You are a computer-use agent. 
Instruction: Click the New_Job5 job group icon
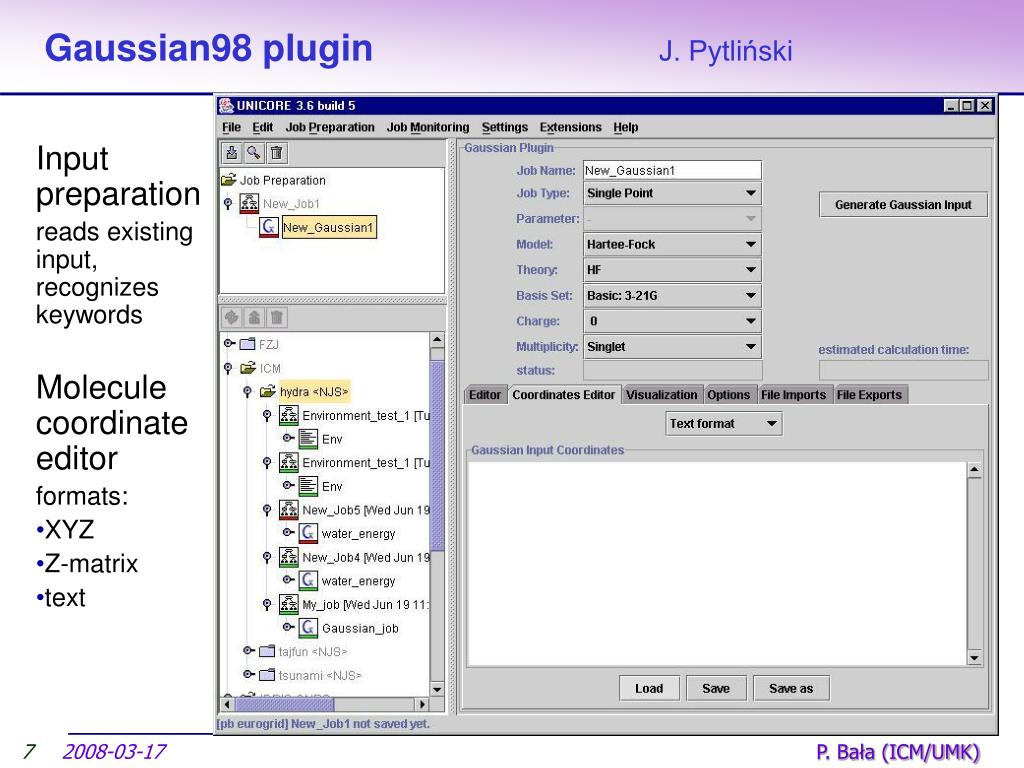click(289, 510)
